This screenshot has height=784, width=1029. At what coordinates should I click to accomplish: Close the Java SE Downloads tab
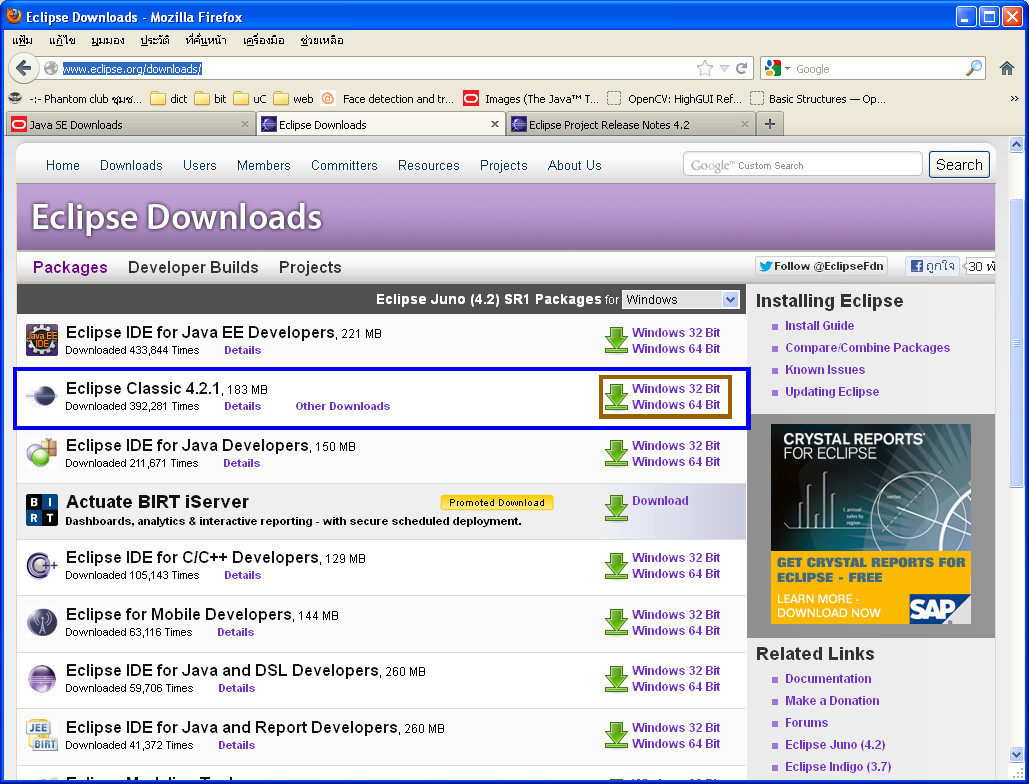point(245,124)
